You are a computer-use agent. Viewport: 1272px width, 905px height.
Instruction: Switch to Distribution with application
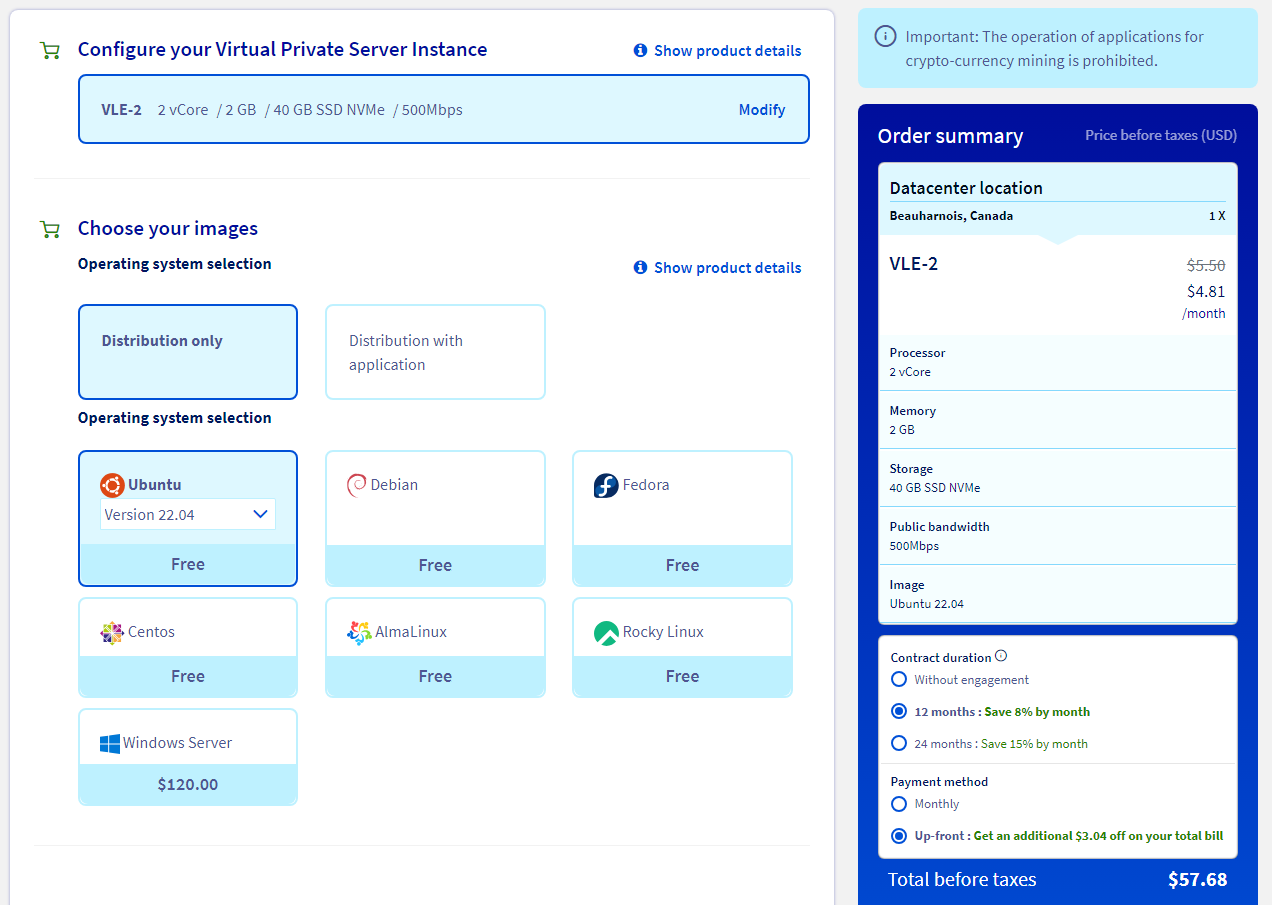click(x=435, y=352)
